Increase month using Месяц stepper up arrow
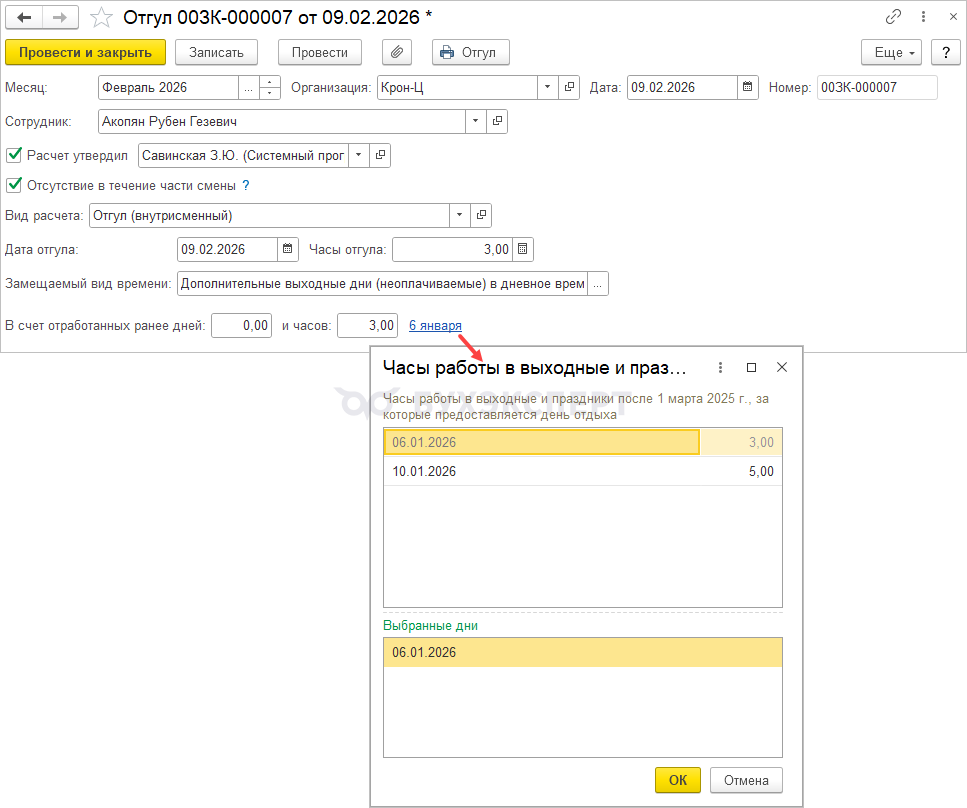Viewport: 967px width, 808px height. (270, 82)
